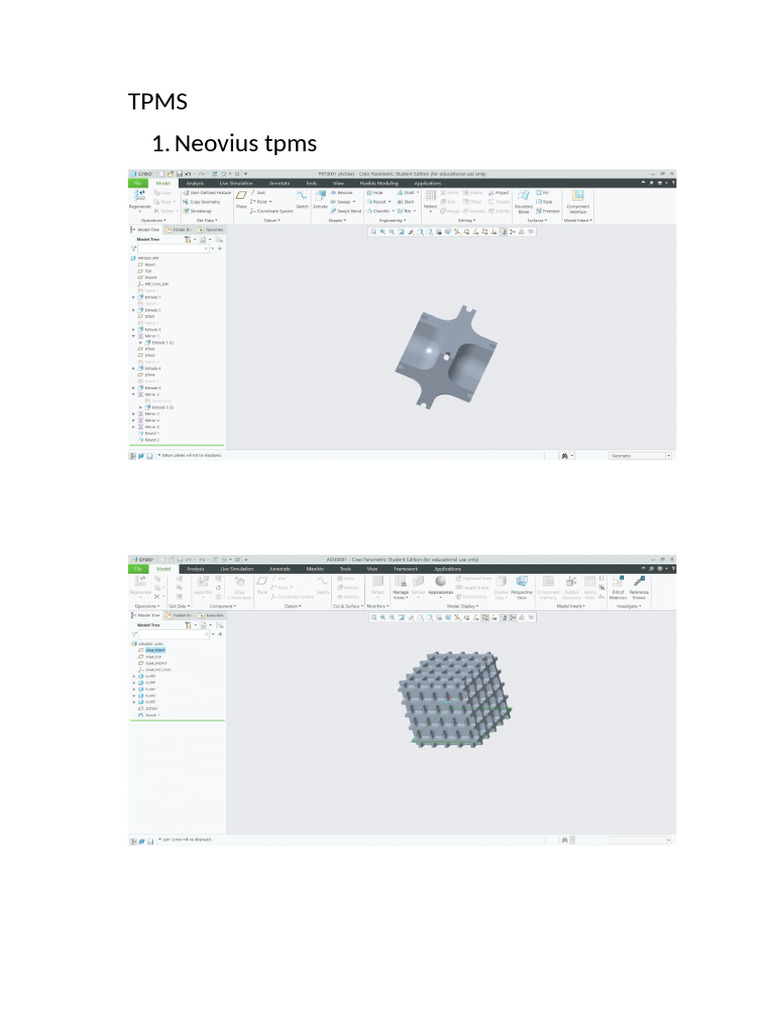Click Refit icon on the part graphics toolbar
Viewport: 768px width, 1024px height.
coord(374,232)
